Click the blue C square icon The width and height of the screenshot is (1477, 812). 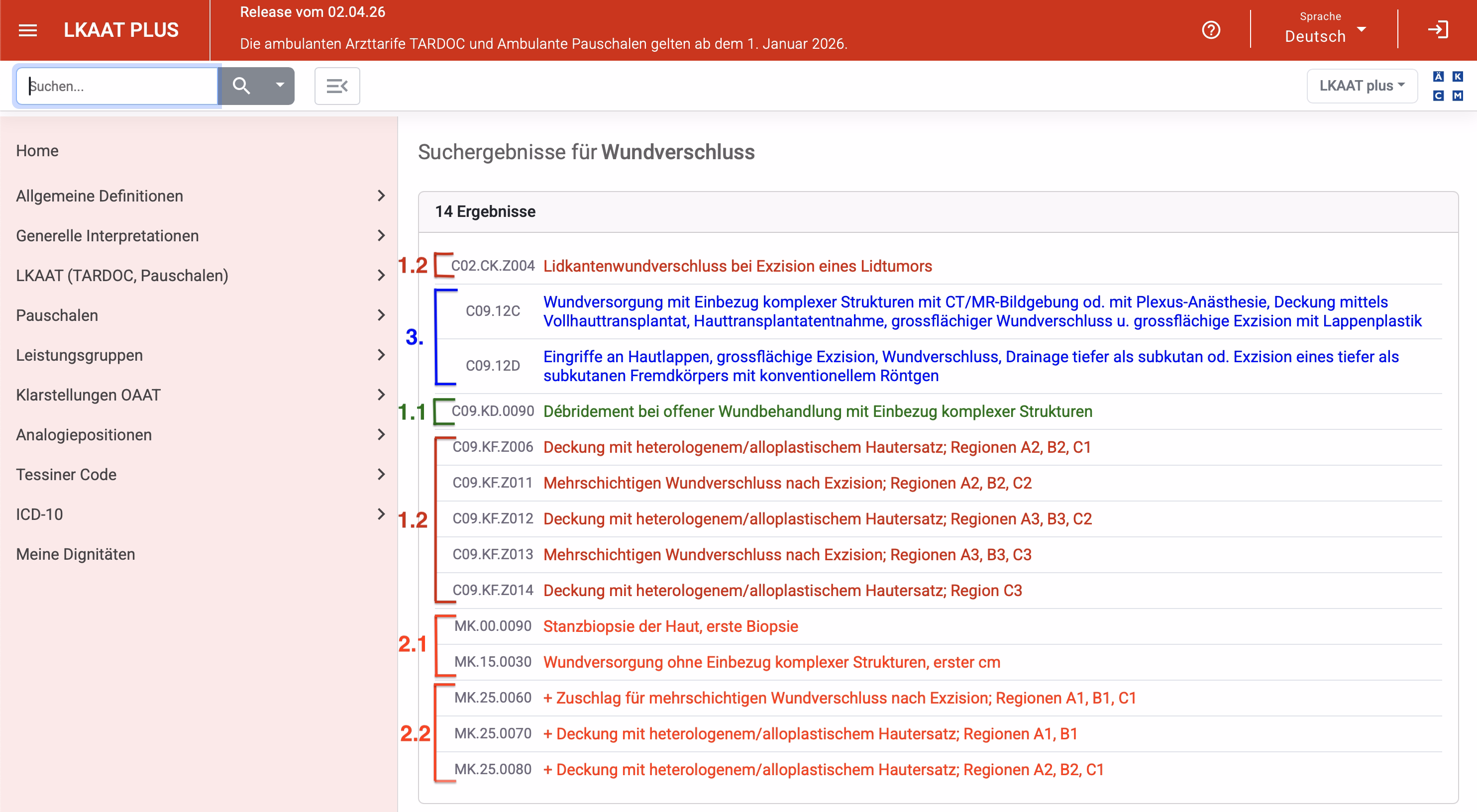click(x=1438, y=96)
